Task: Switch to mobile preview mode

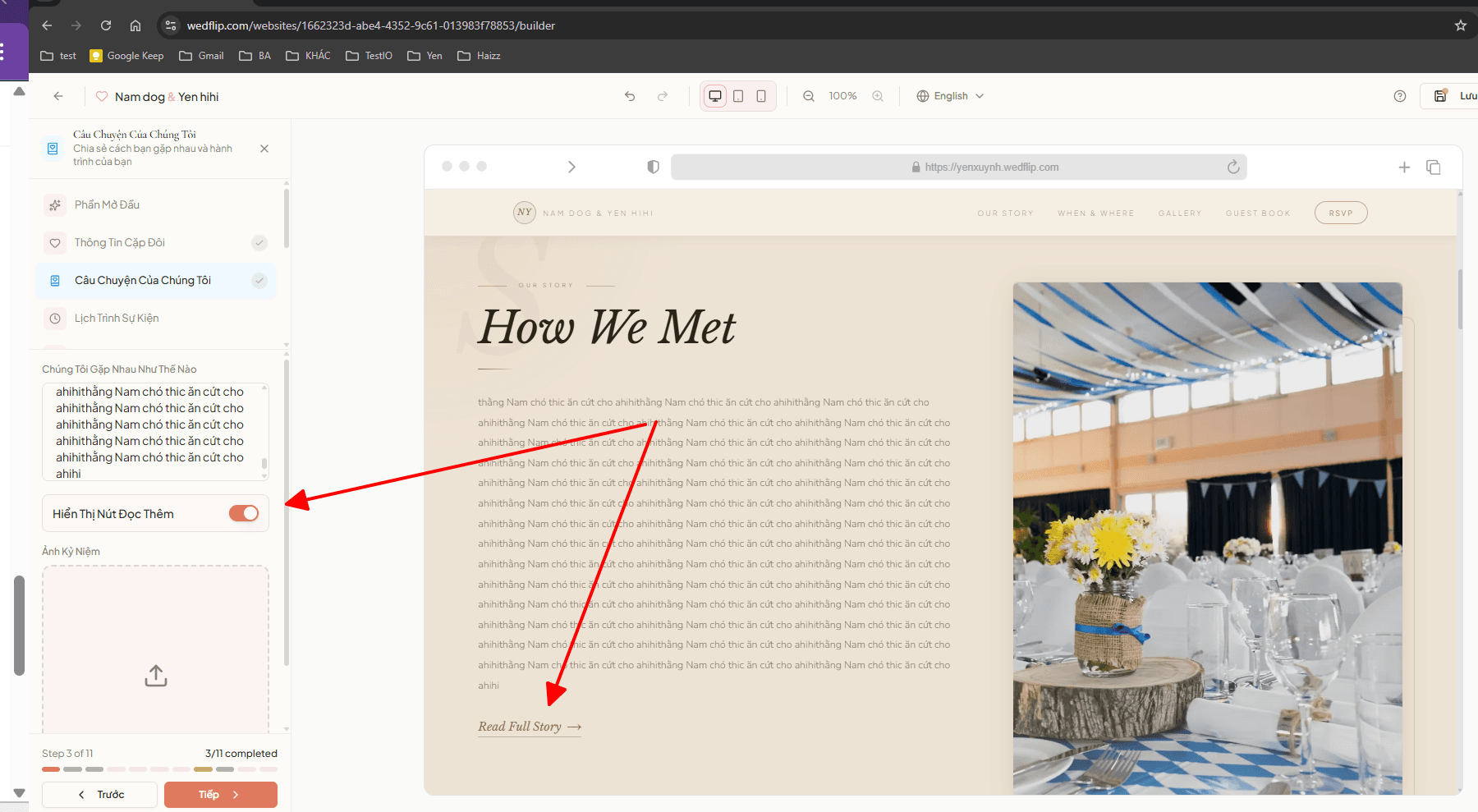Action: pyautogui.click(x=761, y=96)
